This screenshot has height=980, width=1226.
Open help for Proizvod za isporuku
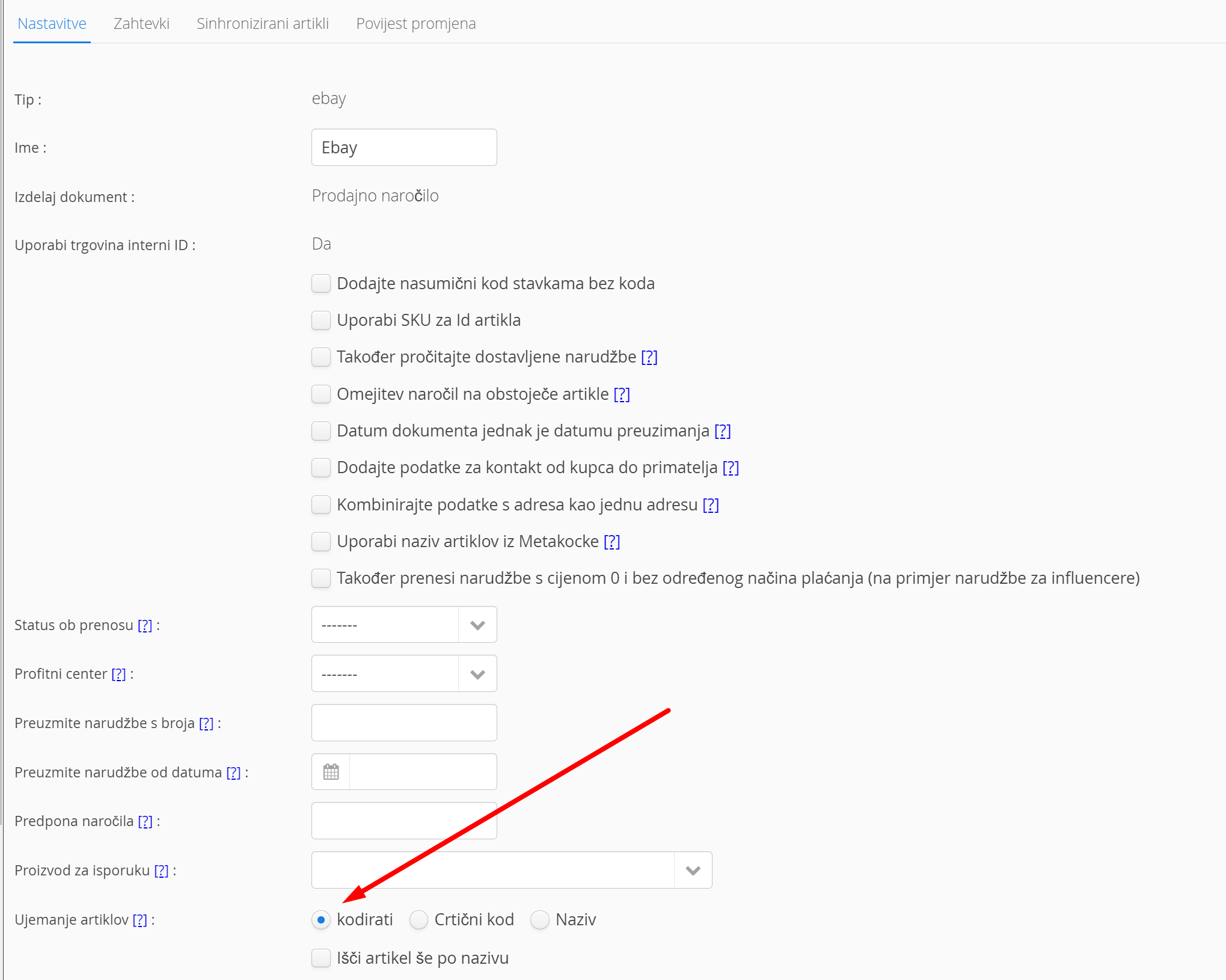[x=161, y=871]
